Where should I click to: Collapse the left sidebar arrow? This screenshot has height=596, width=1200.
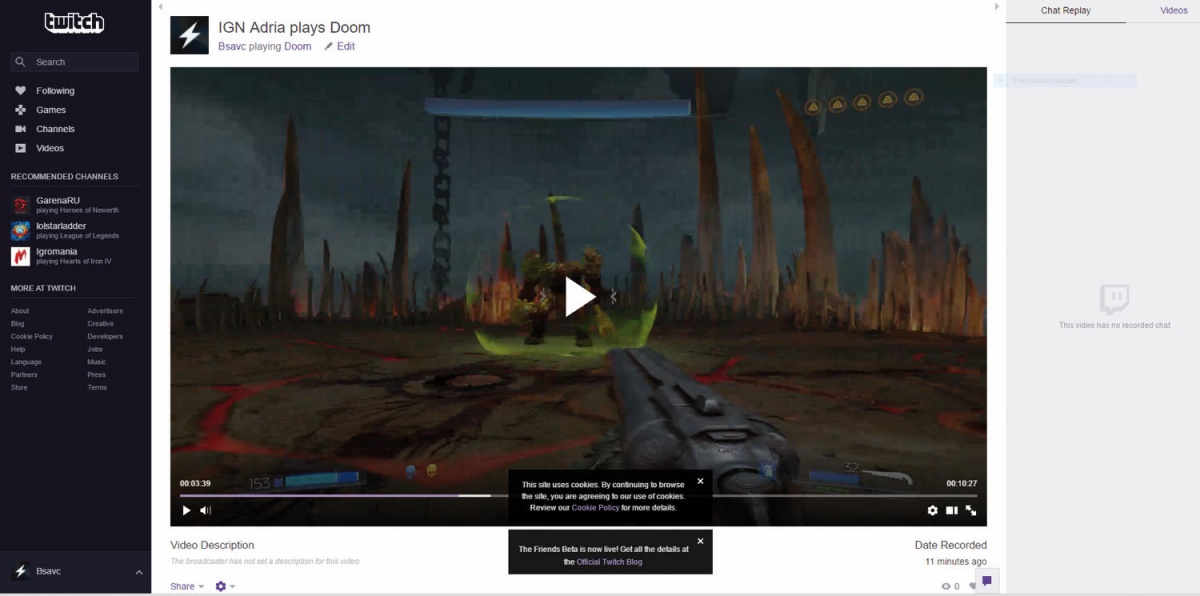(160, 7)
